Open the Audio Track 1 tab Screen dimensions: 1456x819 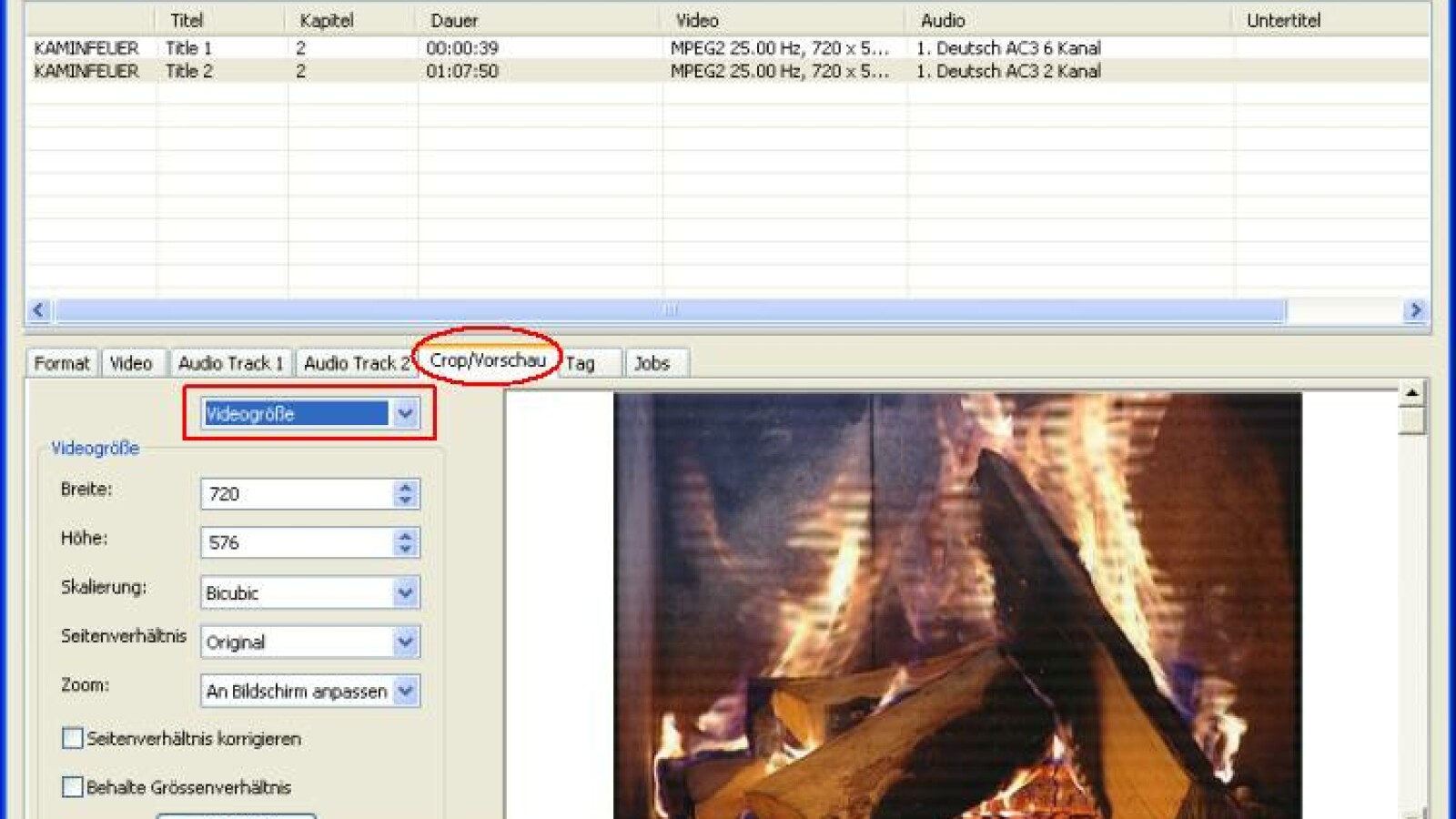pos(230,363)
